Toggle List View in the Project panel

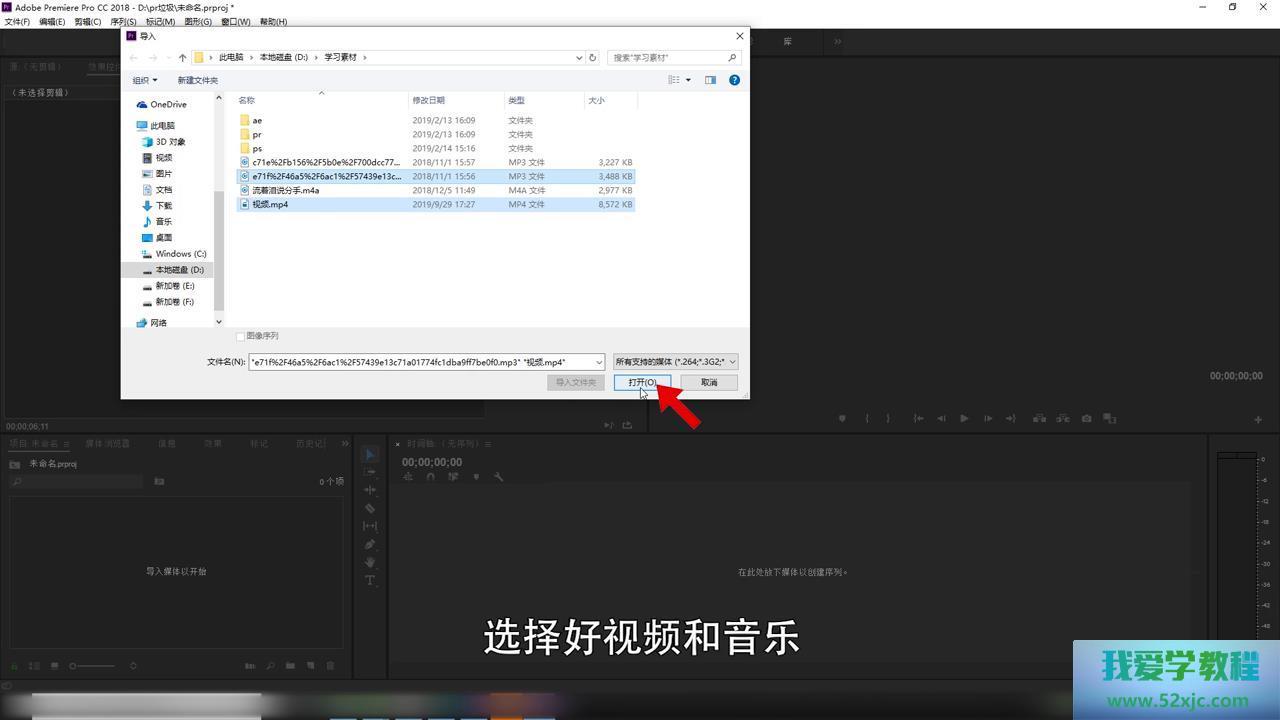coord(33,666)
